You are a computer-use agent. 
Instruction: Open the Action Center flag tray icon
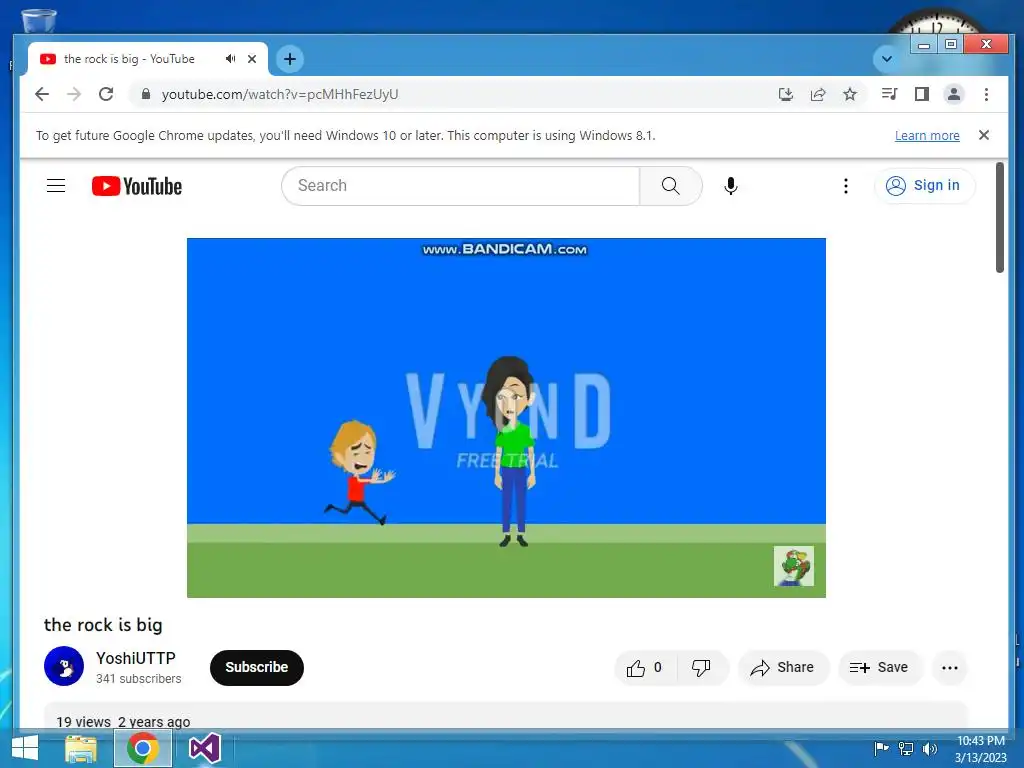pos(881,748)
